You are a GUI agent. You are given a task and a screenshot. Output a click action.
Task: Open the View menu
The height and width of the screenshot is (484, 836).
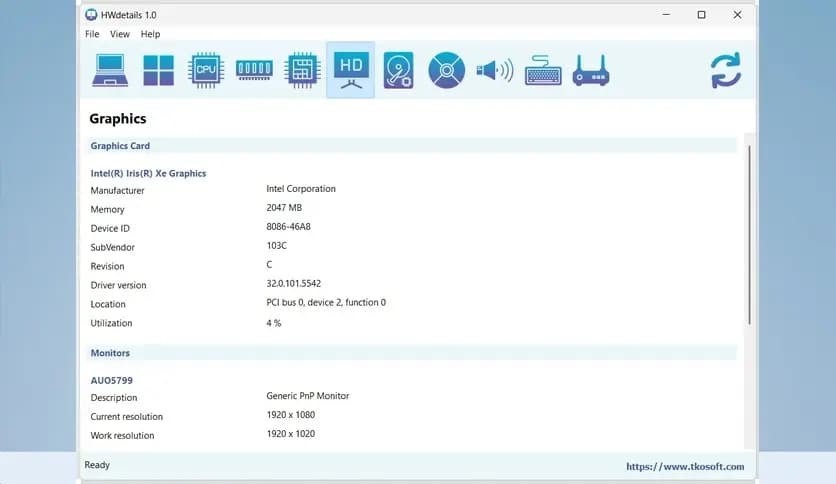click(x=120, y=34)
